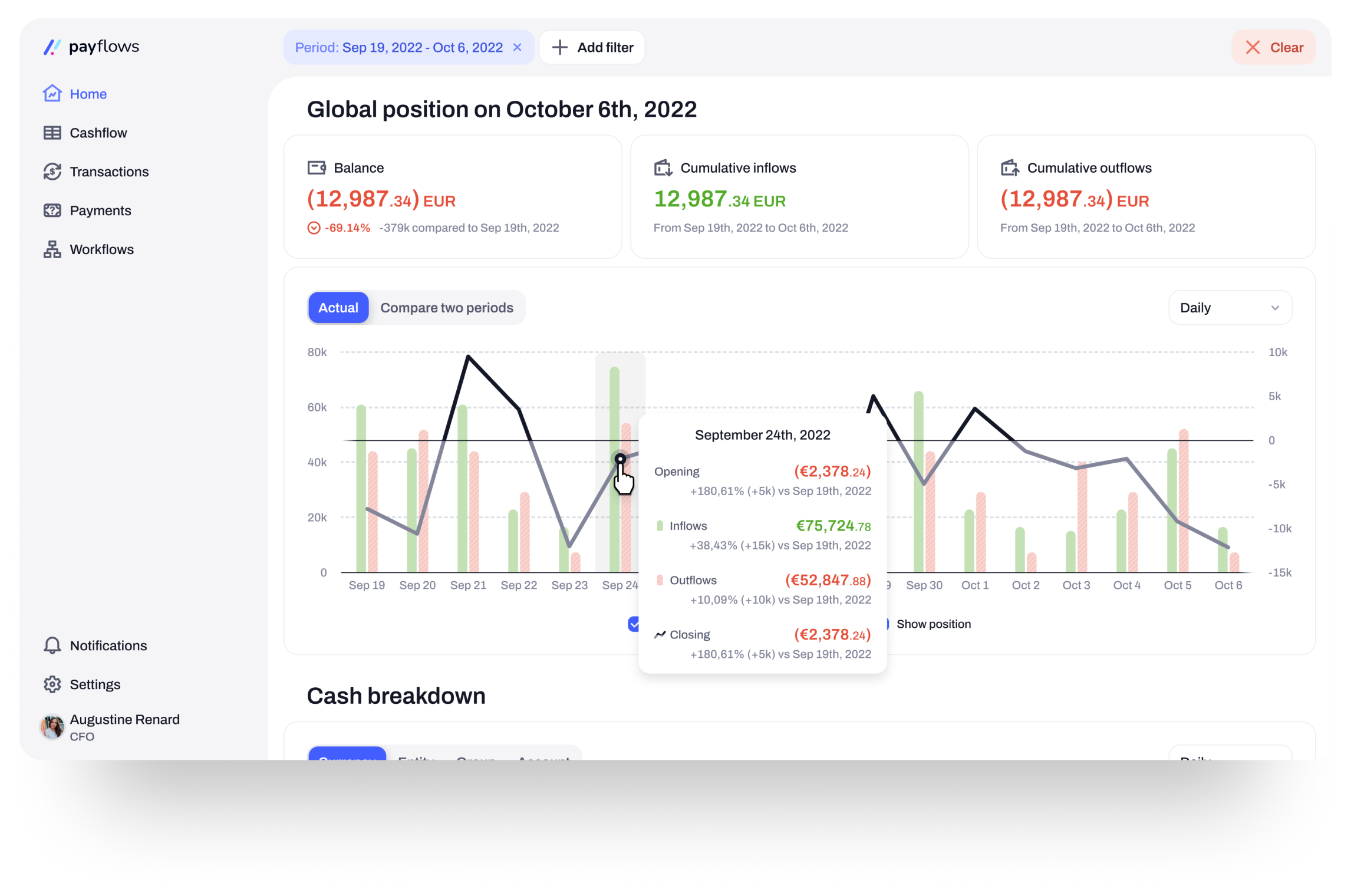The height and width of the screenshot is (896, 1351).
Task: Toggle the checked checkbox left of tooltip
Action: 634,624
